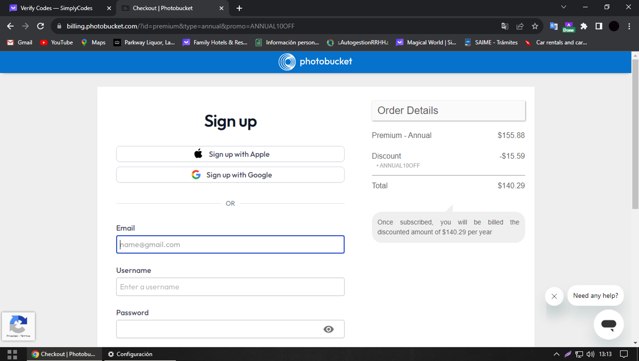The height and width of the screenshot is (361, 639).
Task: Click share page icon in address bar
Action: (520, 26)
